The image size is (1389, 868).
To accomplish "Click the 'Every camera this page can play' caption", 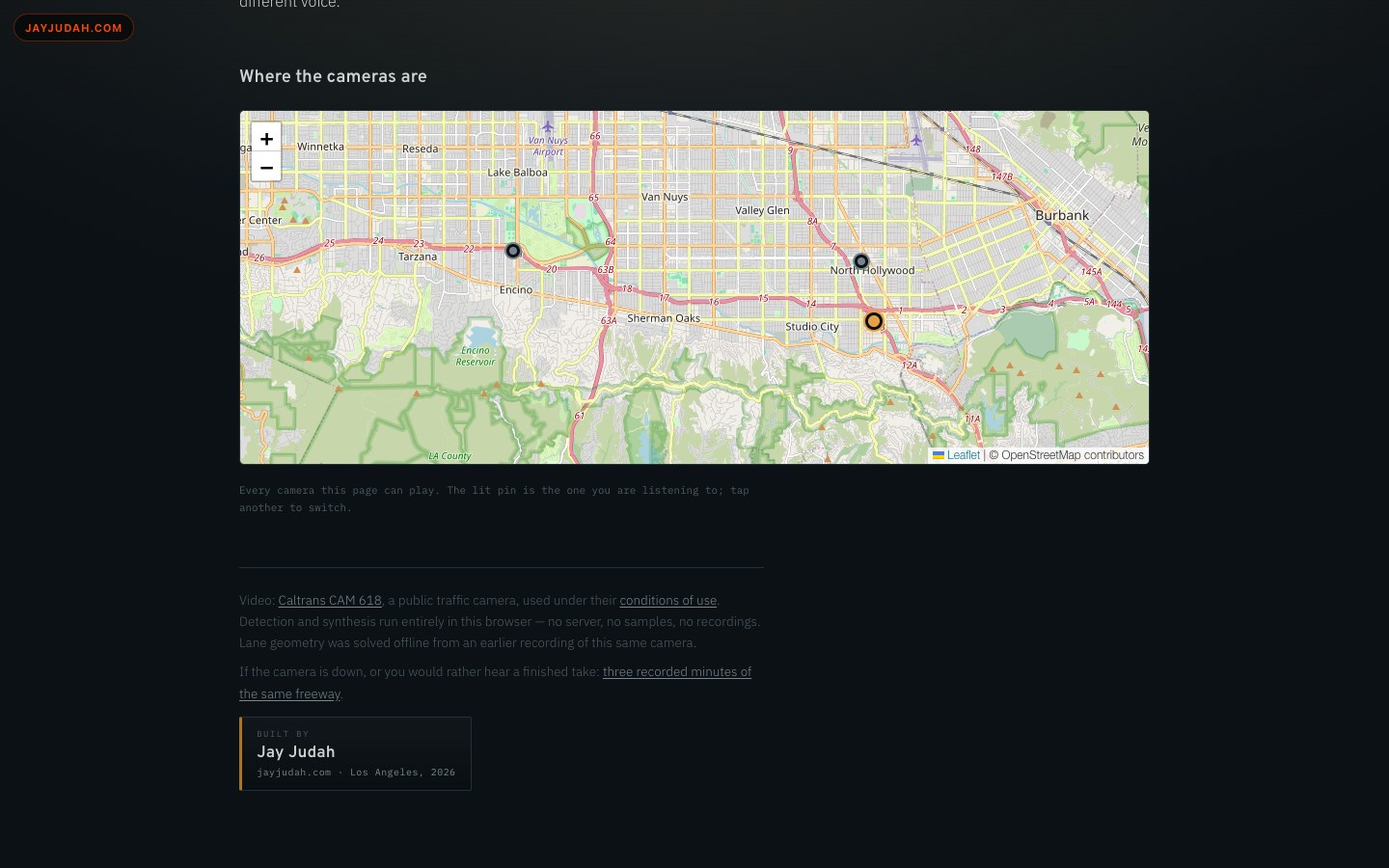I will 494,499.
